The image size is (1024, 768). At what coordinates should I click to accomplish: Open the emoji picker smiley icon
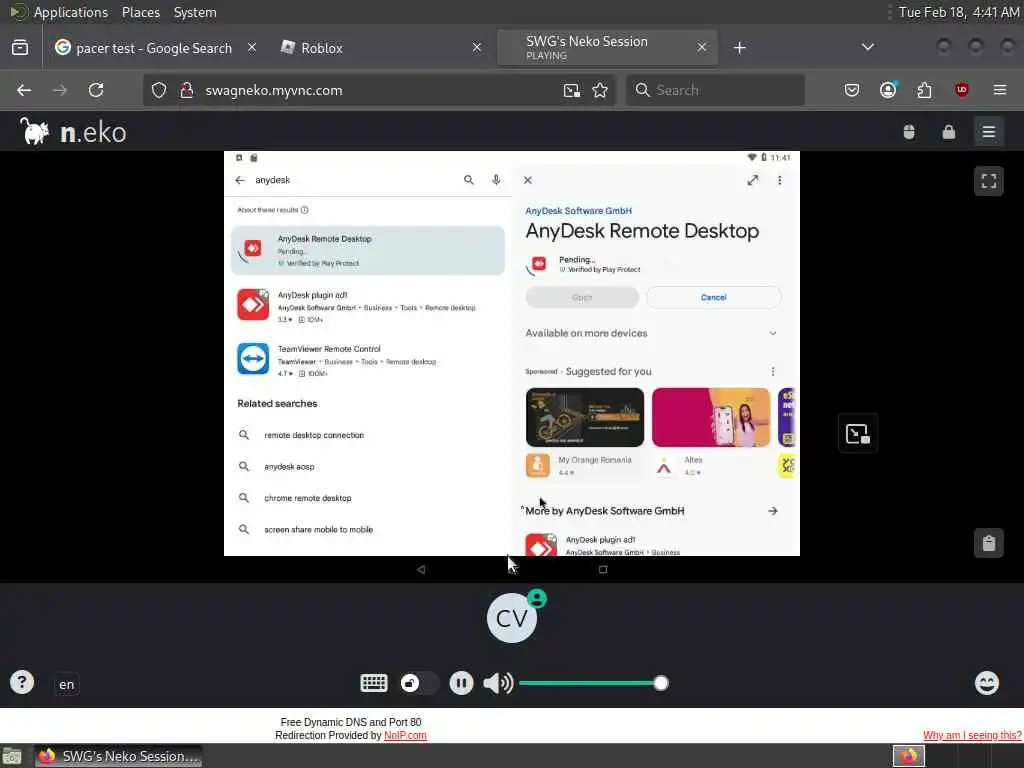987,683
